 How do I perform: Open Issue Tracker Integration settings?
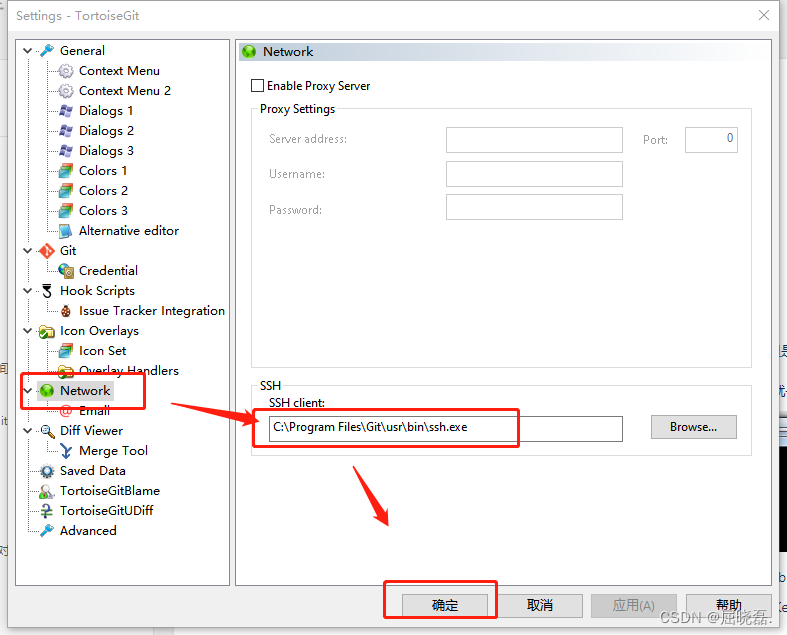(x=152, y=311)
